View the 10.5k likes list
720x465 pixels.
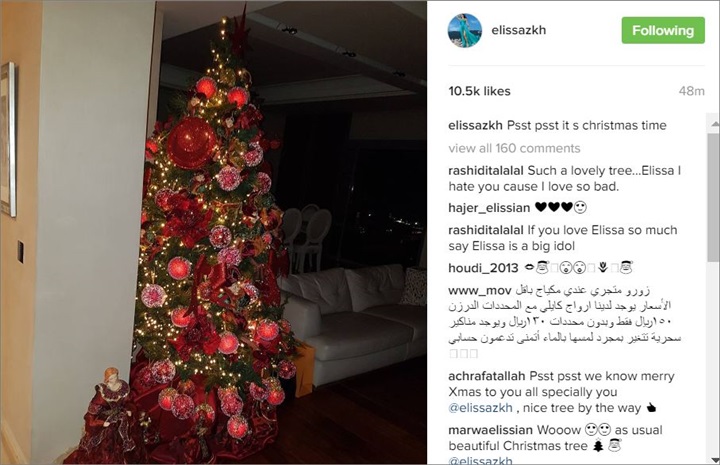click(x=479, y=91)
